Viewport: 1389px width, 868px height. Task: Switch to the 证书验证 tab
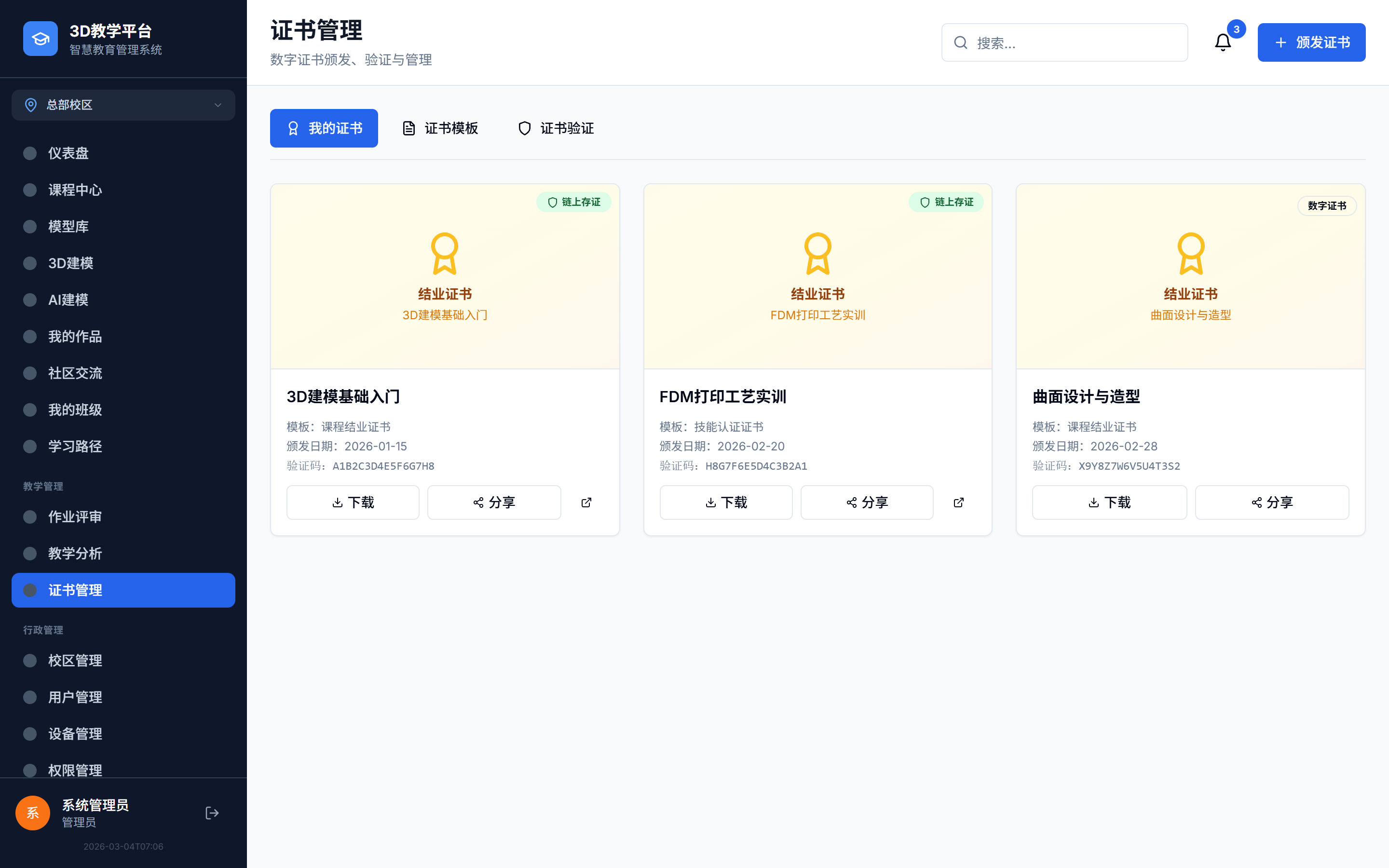click(555, 128)
